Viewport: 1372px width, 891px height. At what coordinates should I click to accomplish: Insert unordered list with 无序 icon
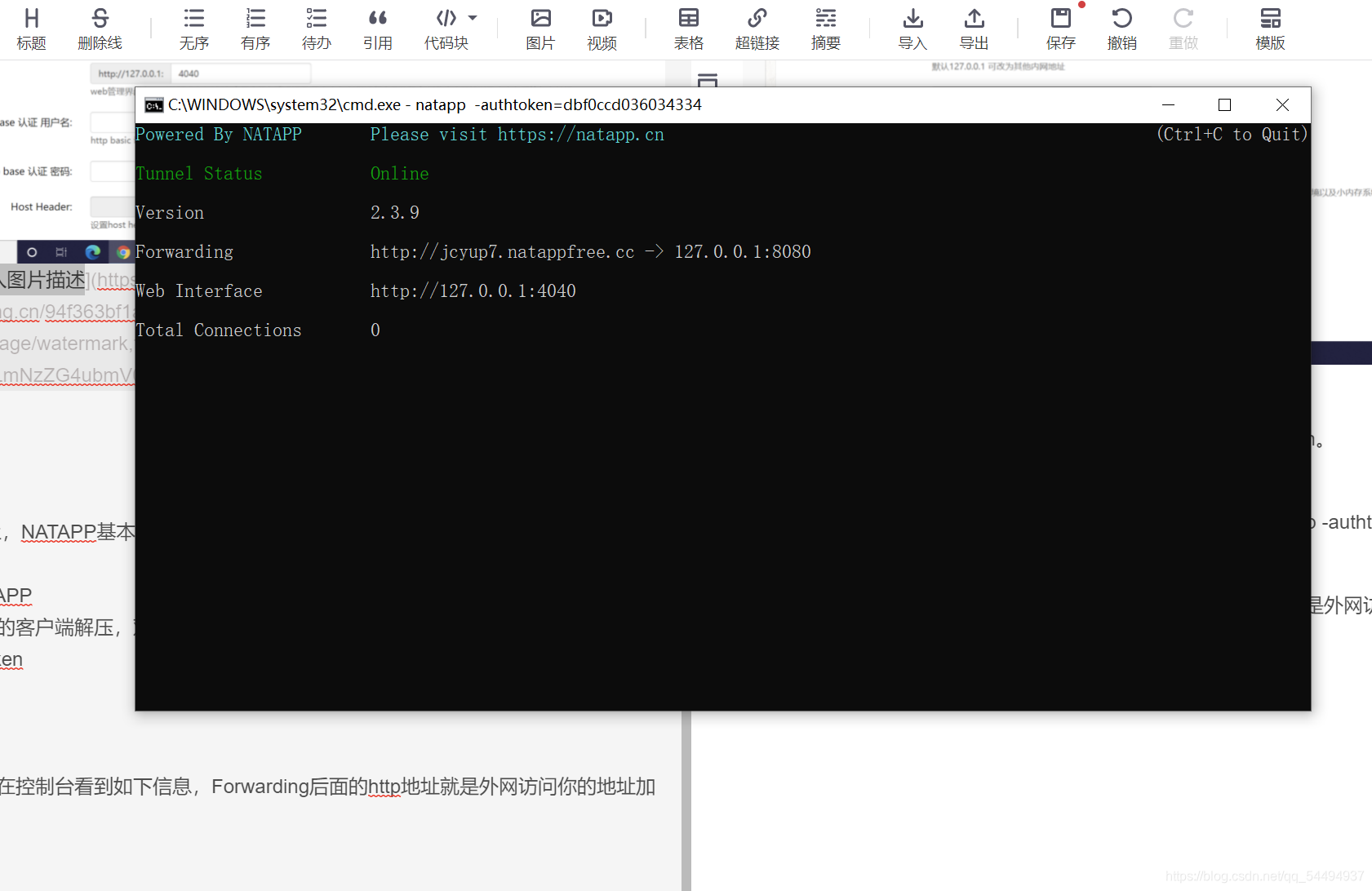pos(194,29)
